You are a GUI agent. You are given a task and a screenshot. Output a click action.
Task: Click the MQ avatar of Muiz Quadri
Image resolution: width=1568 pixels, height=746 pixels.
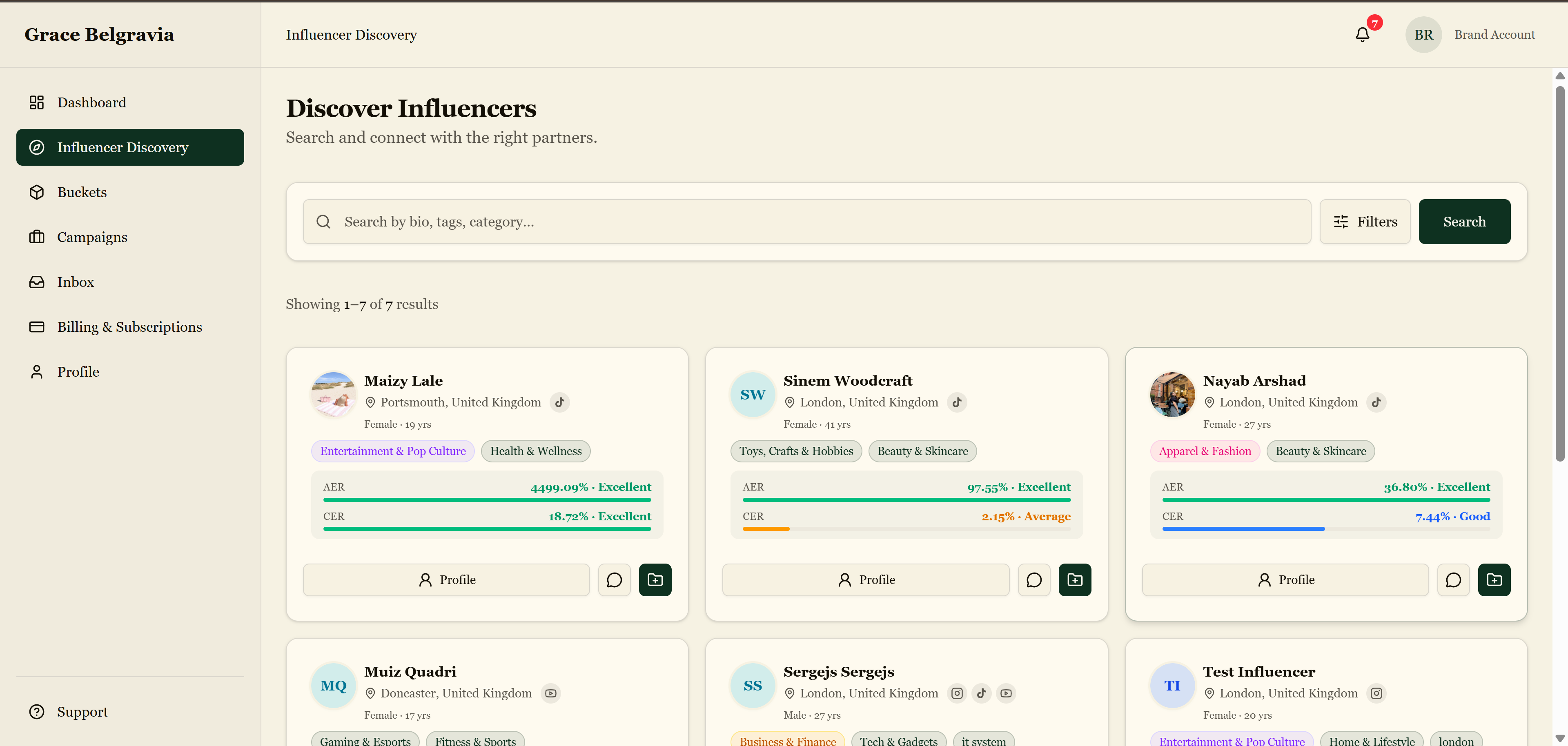(333, 685)
